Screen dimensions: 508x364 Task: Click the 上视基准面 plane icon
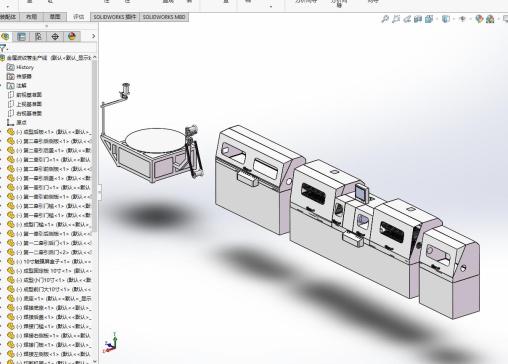coord(11,104)
